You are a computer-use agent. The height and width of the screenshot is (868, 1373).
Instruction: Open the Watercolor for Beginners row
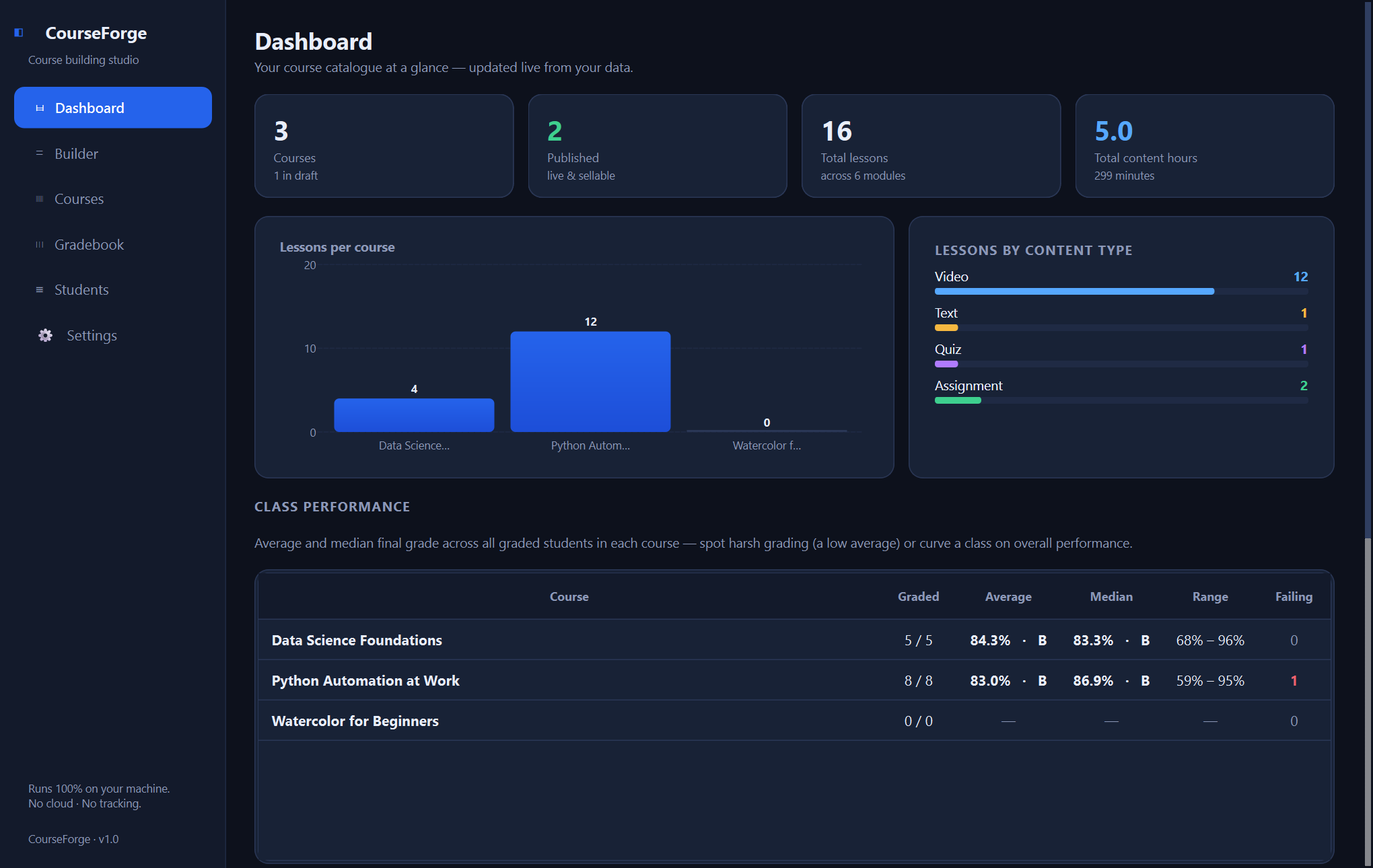(794, 721)
